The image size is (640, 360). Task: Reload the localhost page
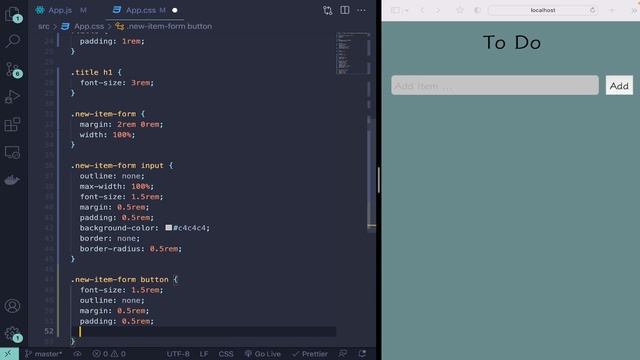593,10
